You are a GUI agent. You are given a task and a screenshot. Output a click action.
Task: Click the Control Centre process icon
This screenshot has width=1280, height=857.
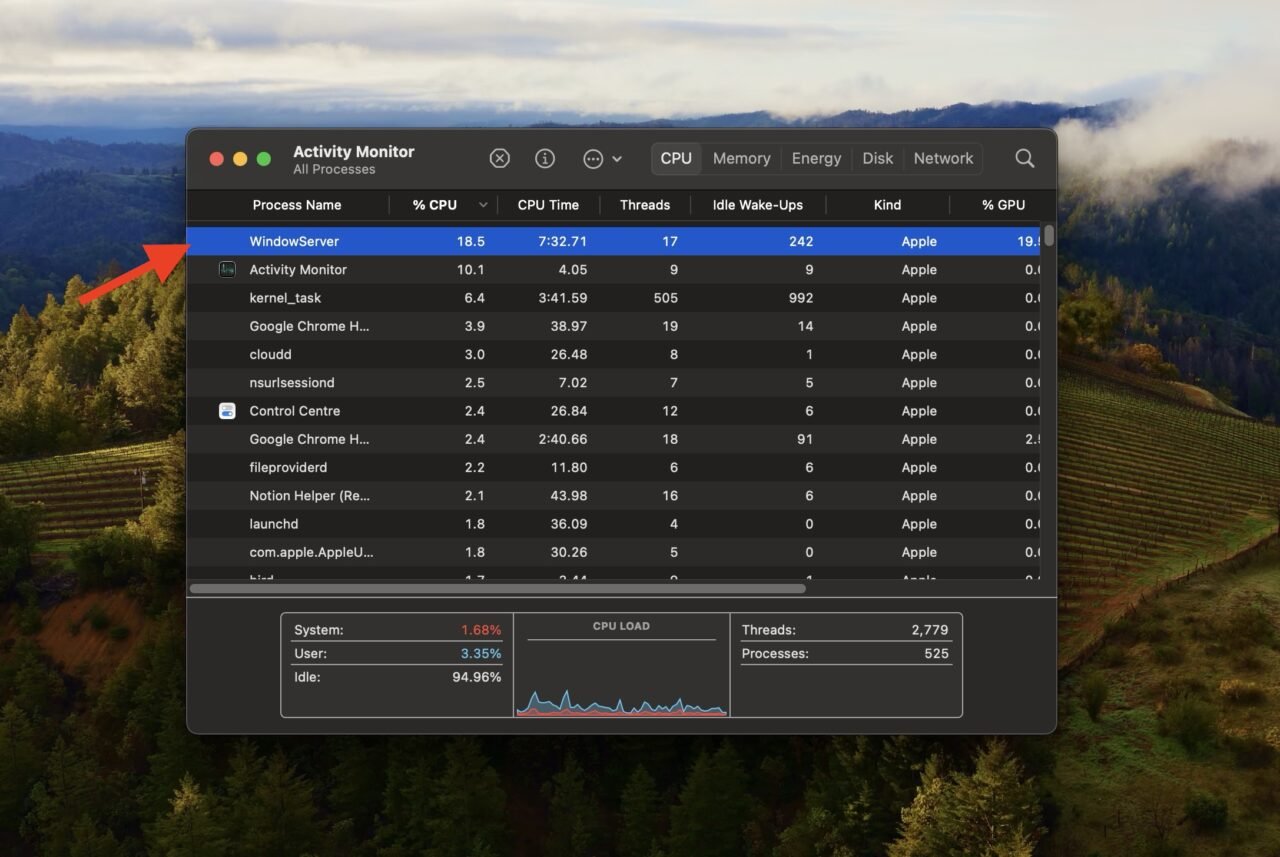[x=227, y=410]
